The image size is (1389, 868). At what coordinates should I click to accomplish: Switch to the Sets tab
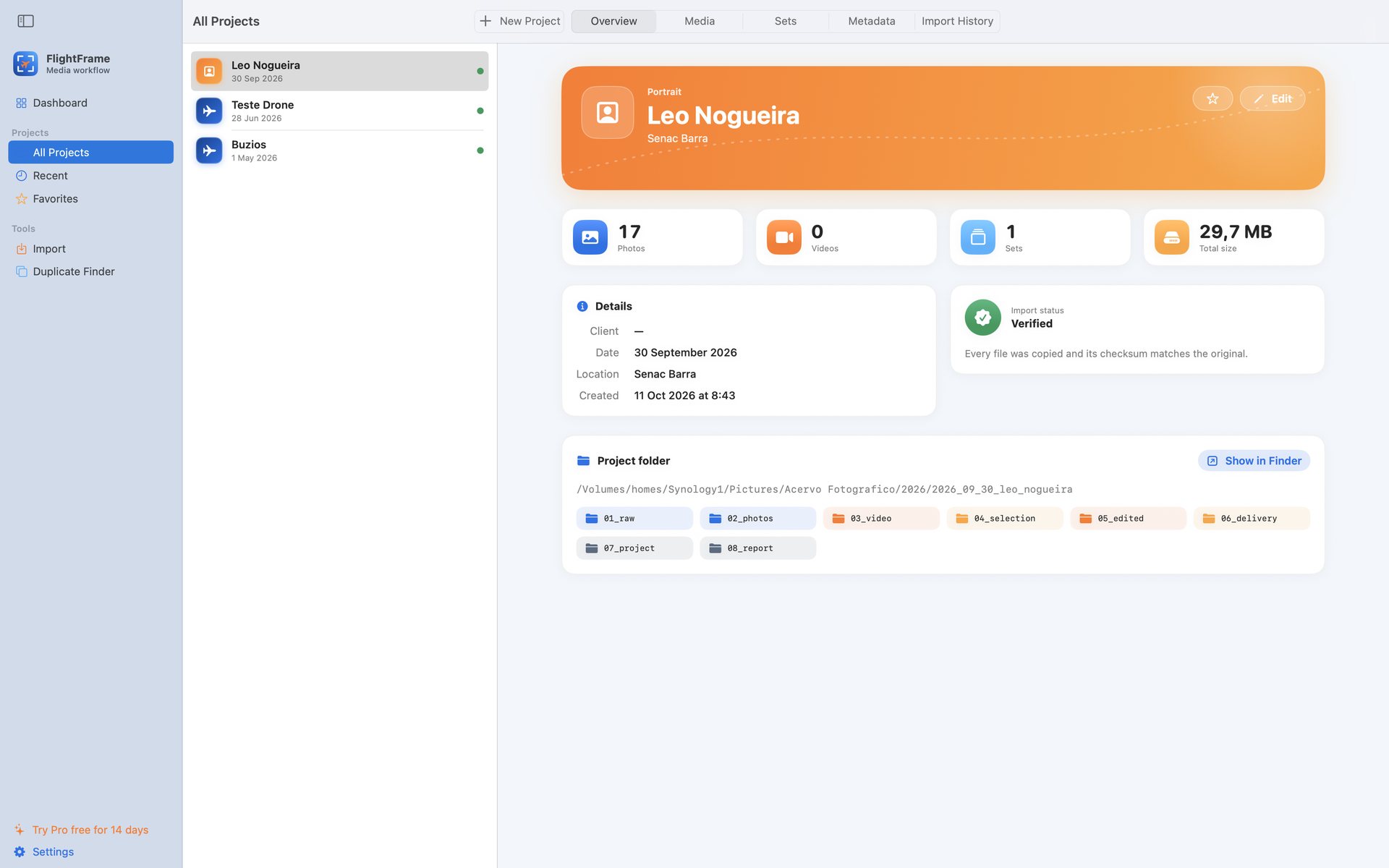786,21
